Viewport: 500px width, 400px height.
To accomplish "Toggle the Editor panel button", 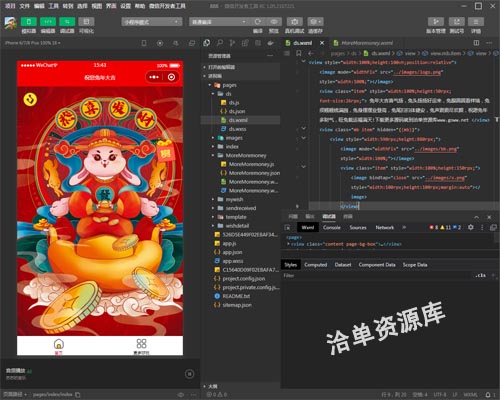I will click(48, 22).
